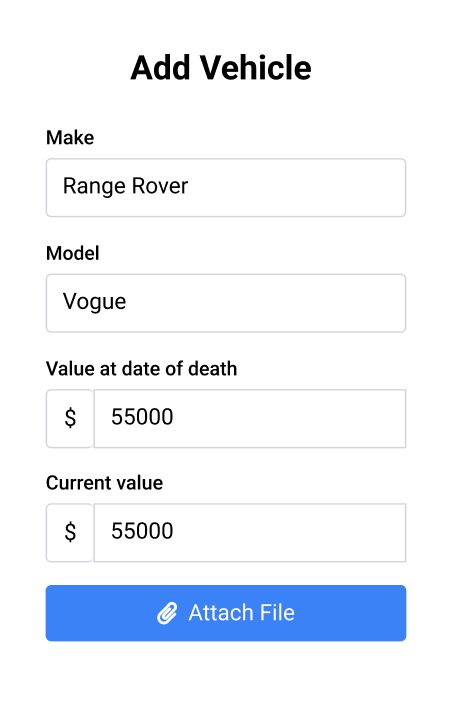Click the Attach File button
This screenshot has height=704, width=452.
[226, 613]
